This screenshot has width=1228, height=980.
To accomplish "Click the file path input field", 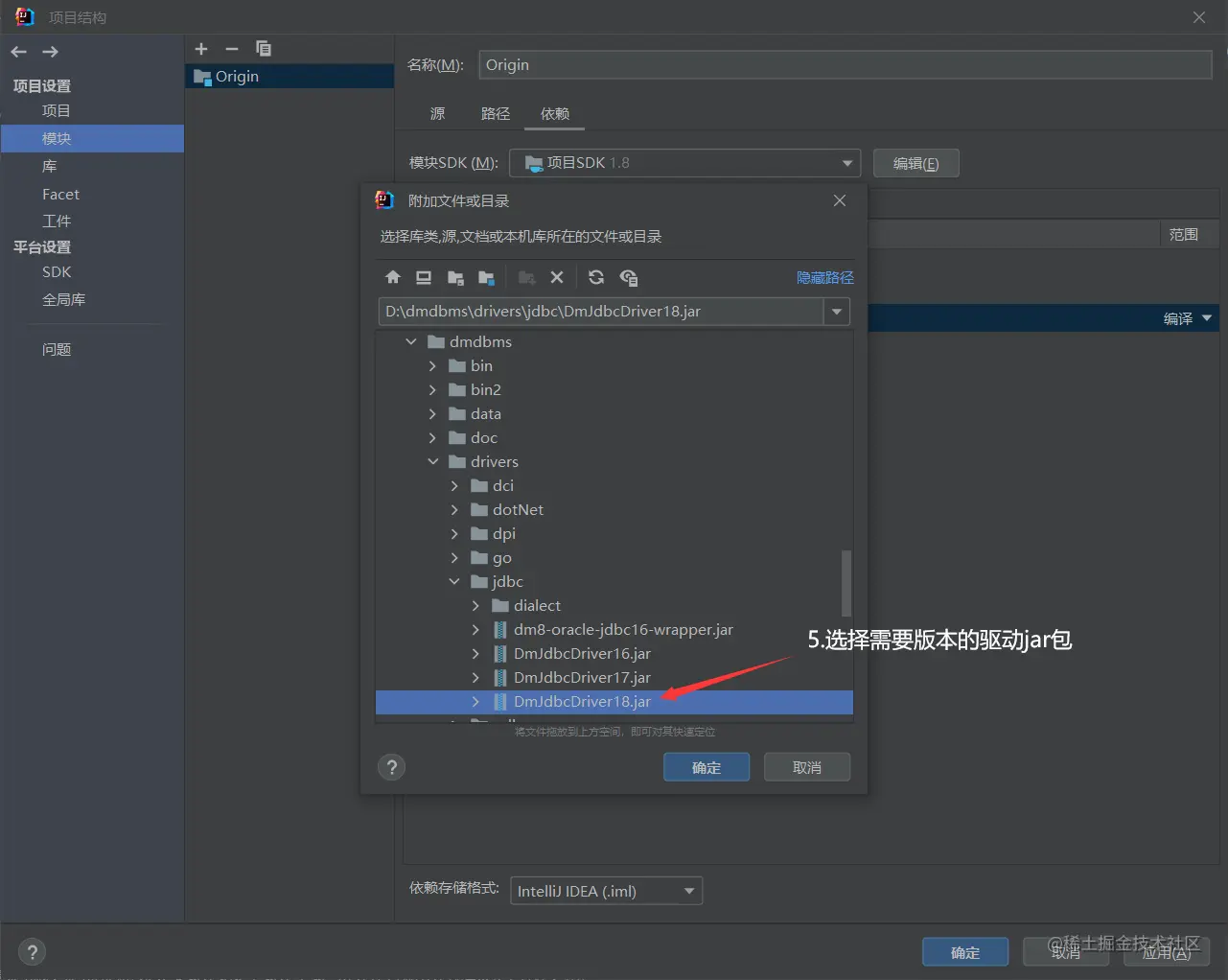I will 601,312.
